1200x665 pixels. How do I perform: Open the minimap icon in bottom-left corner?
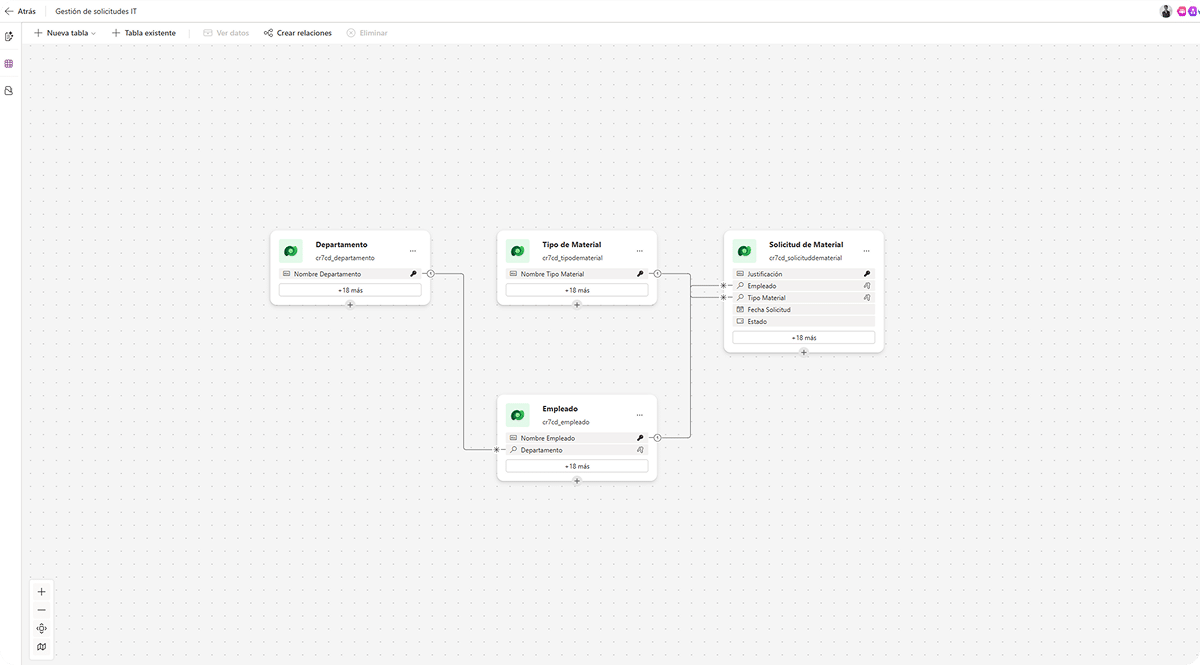point(41,647)
